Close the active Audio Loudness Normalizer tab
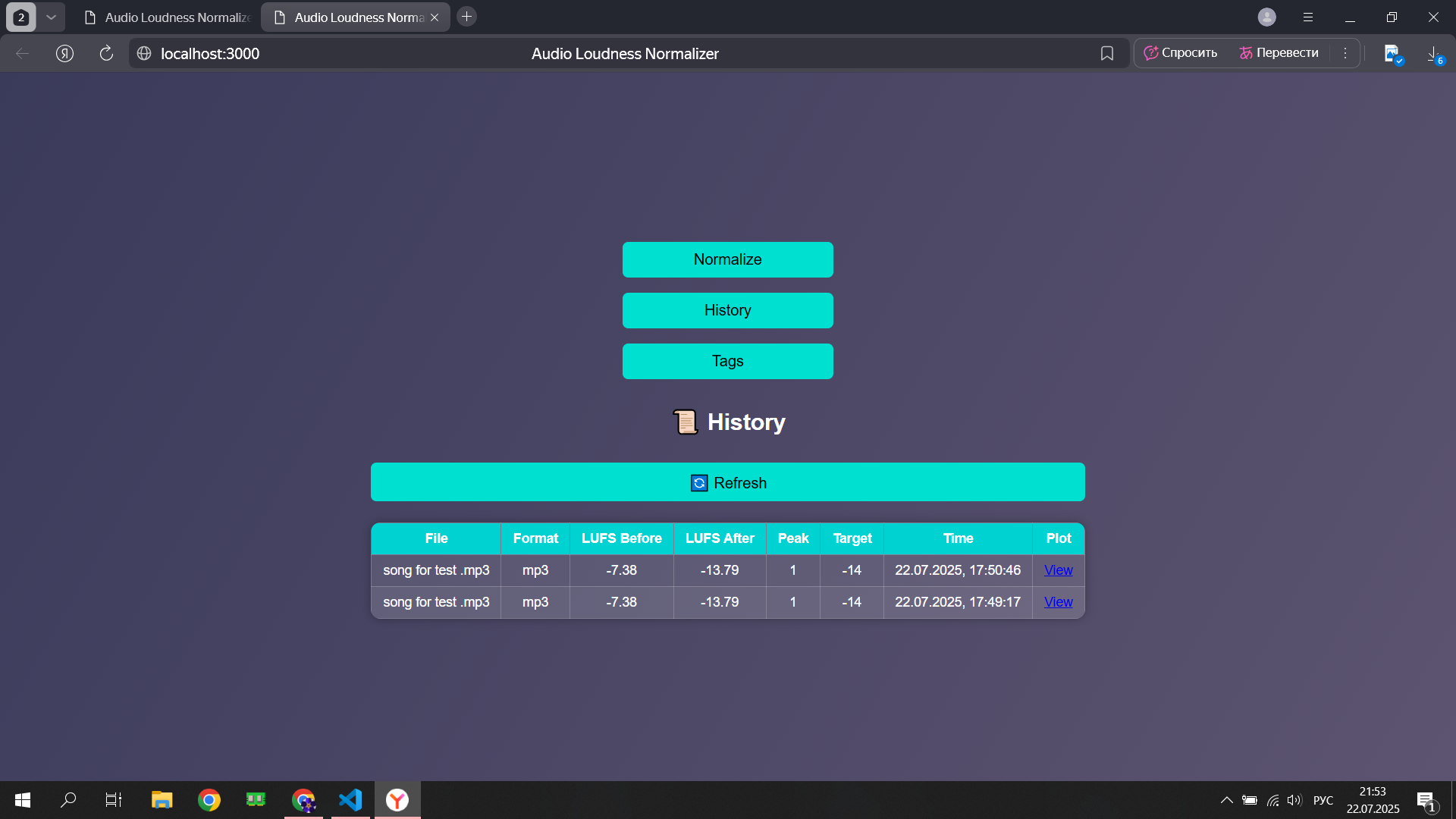Image resolution: width=1456 pixels, height=819 pixels. tap(435, 17)
